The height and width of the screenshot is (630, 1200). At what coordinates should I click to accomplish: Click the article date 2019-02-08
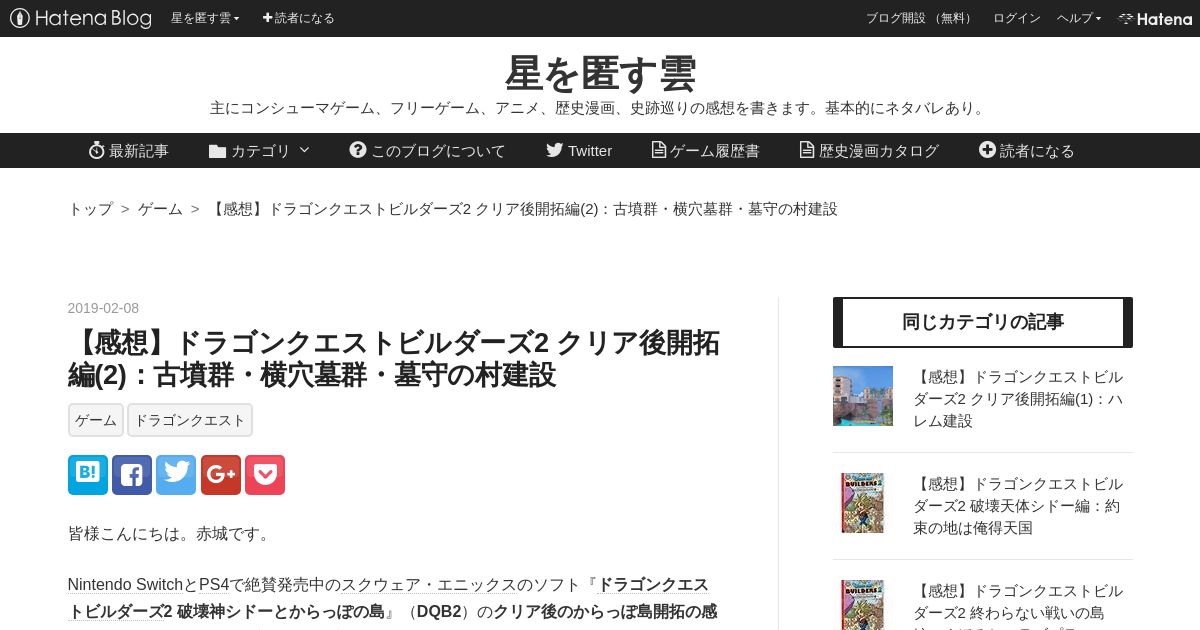(103, 308)
